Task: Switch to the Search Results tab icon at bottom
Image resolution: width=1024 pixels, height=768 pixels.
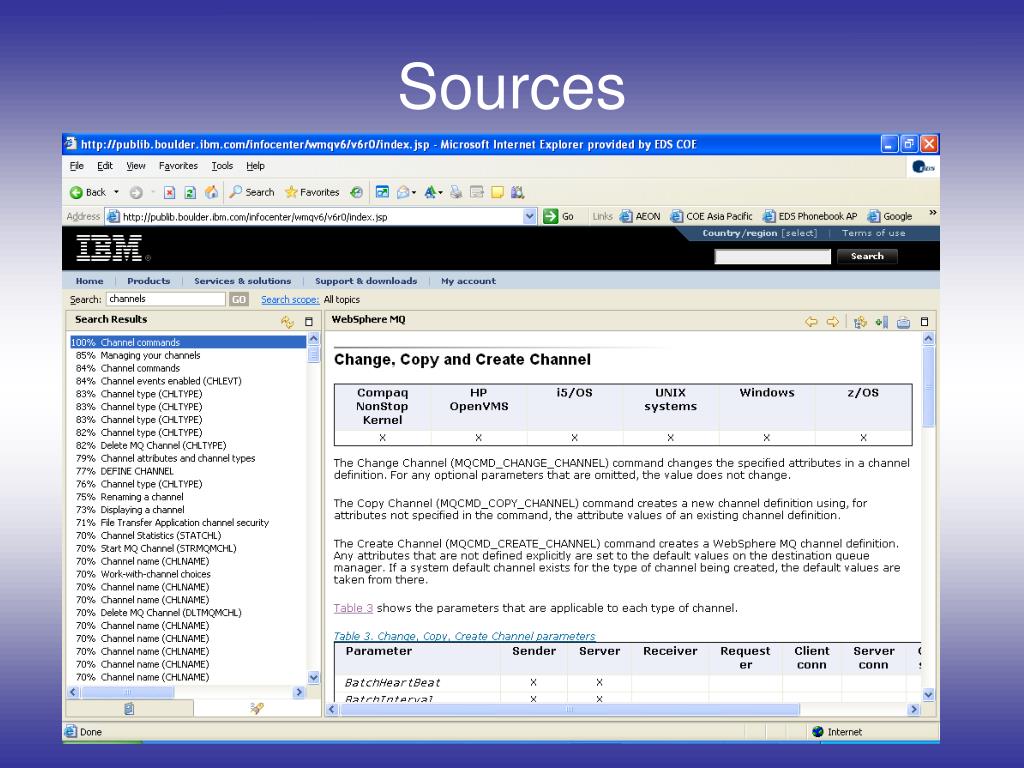Action: [x=257, y=709]
